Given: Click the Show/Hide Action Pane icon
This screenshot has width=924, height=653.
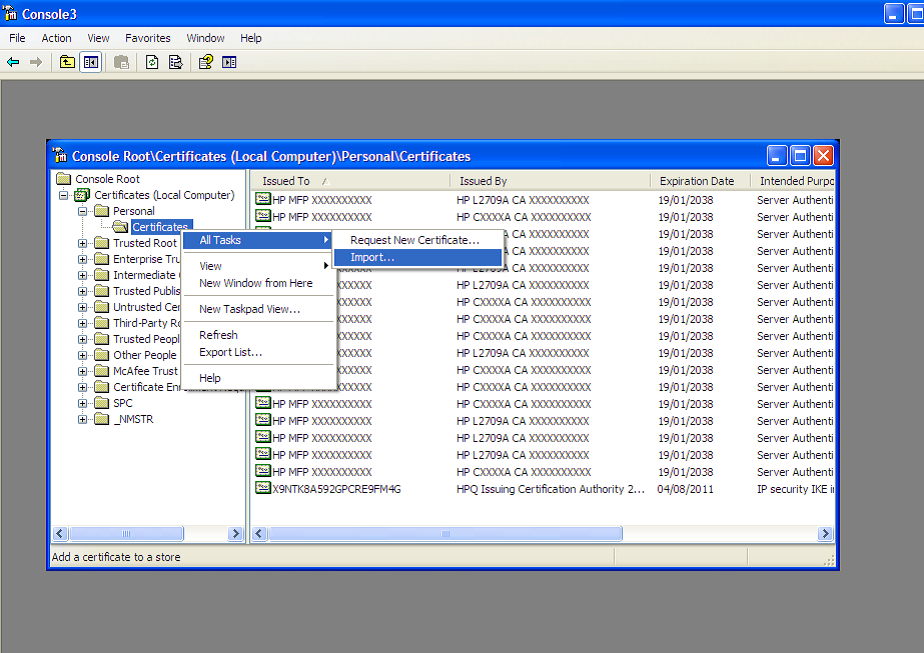Looking at the screenshot, I should [229, 62].
